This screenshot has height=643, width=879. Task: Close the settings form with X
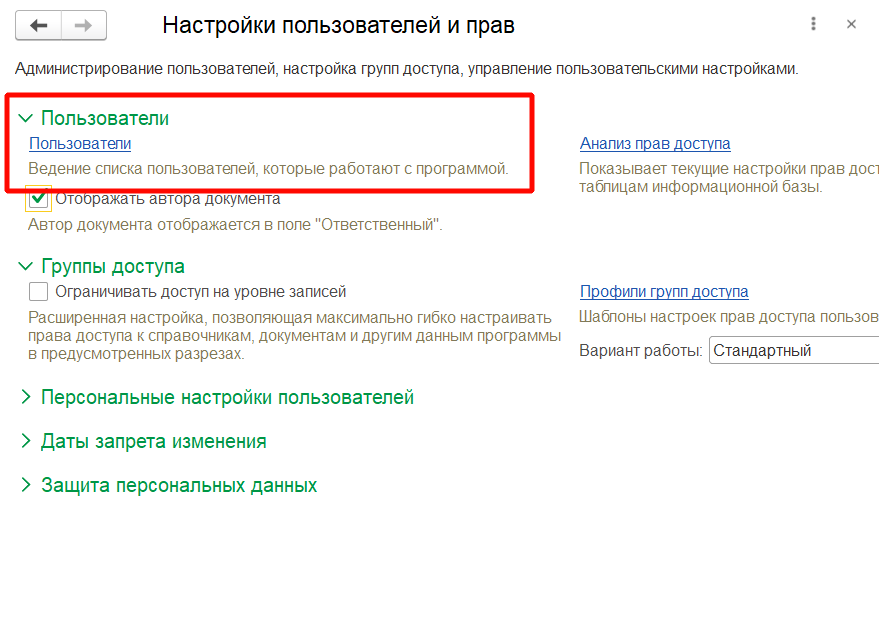pos(851,24)
